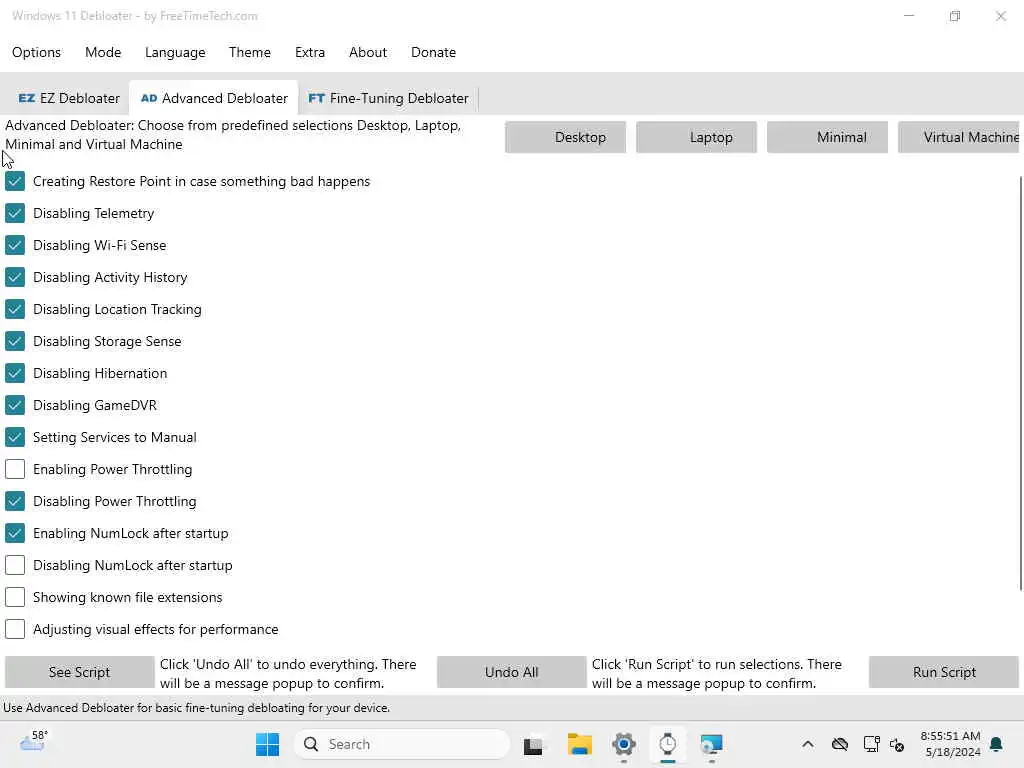1024x768 pixels.
Task: Open the Windows Start menu
Action: 267,744
